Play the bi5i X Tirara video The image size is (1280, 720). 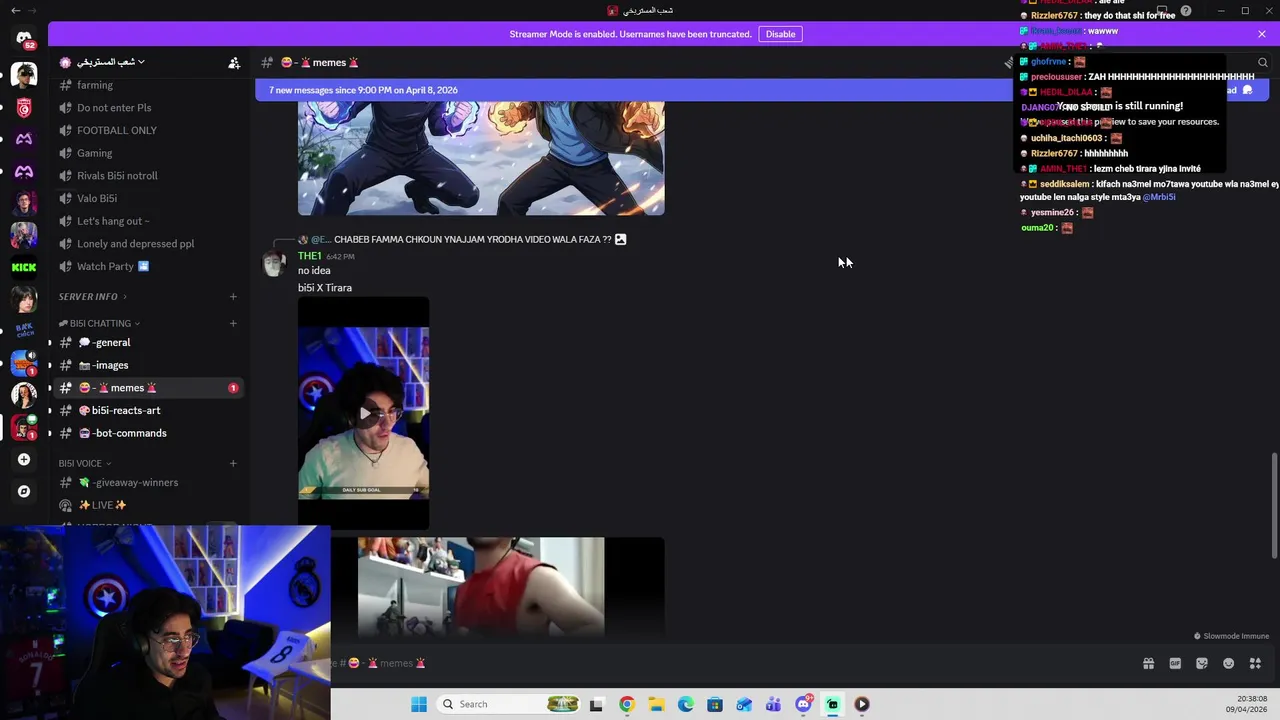[x=364, y=413]
